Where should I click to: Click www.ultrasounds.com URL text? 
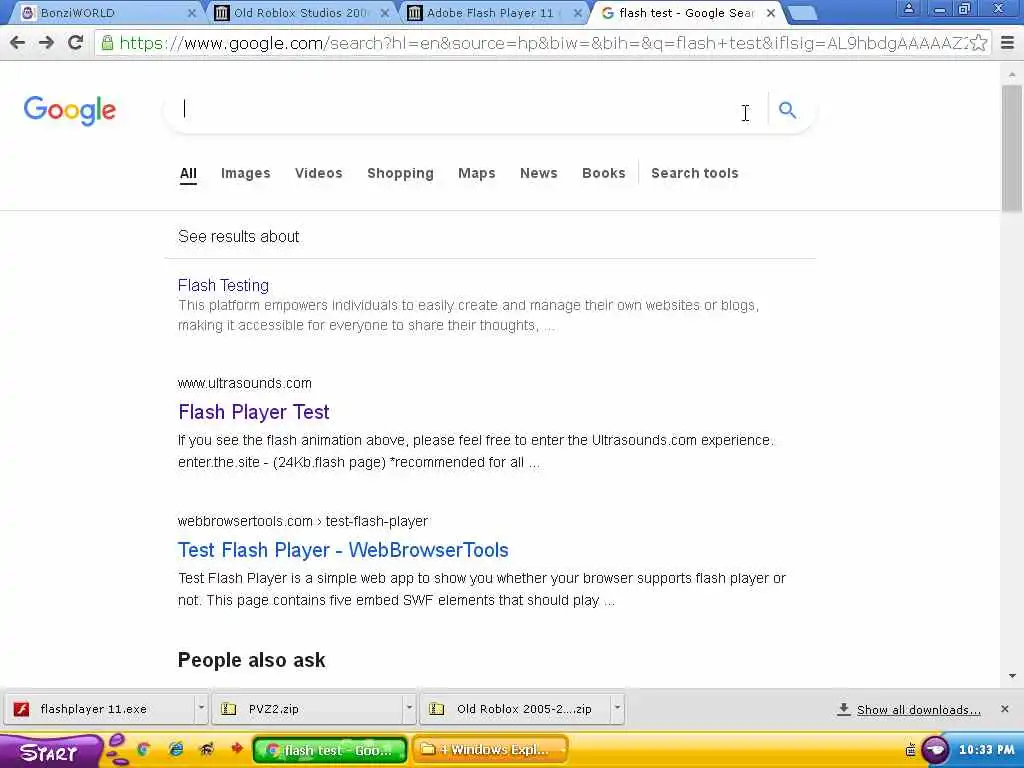click(x=245, y=383)
